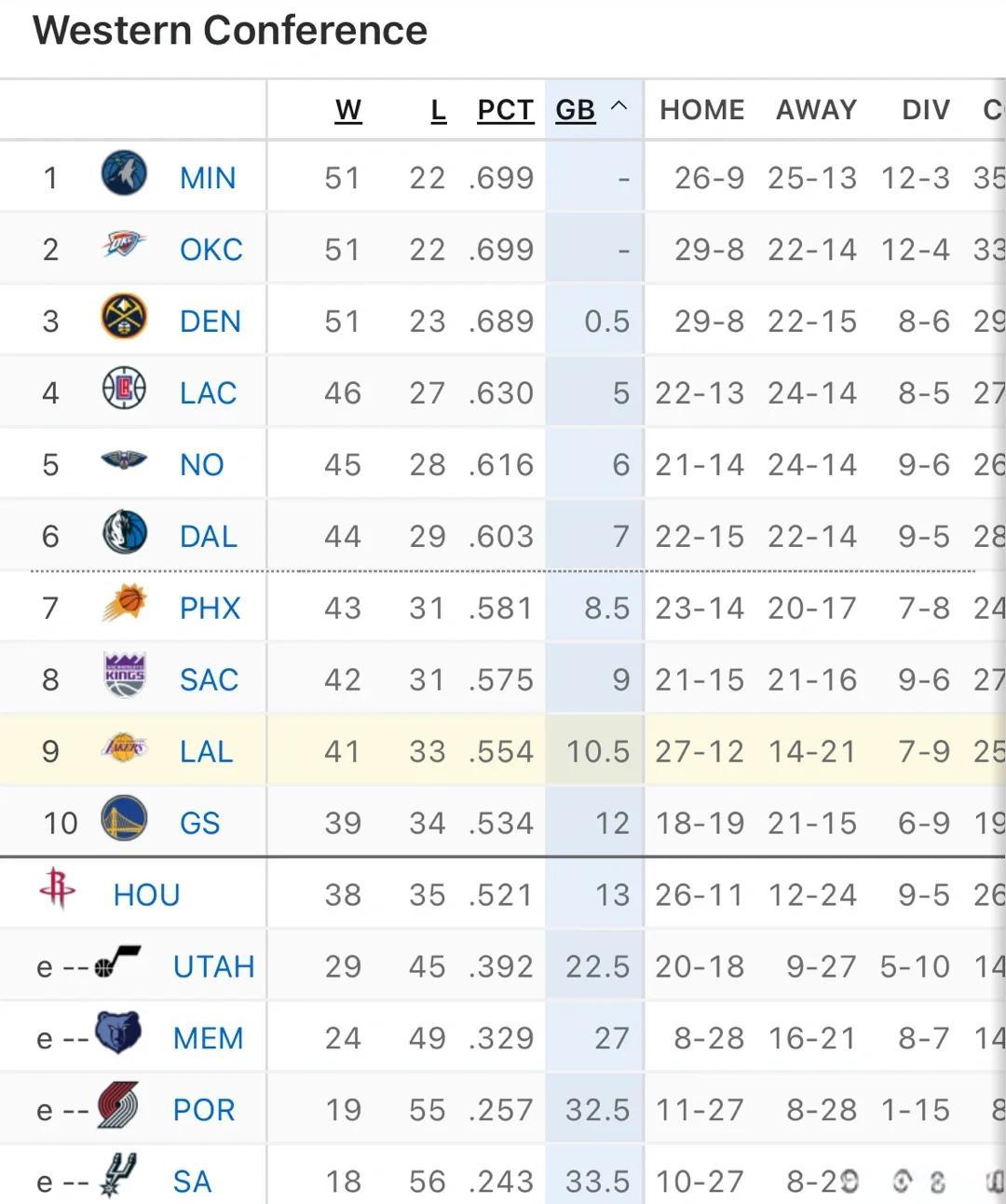Click the Sacramento Kings logo
1006x1204 pixels.
point(124,676)
